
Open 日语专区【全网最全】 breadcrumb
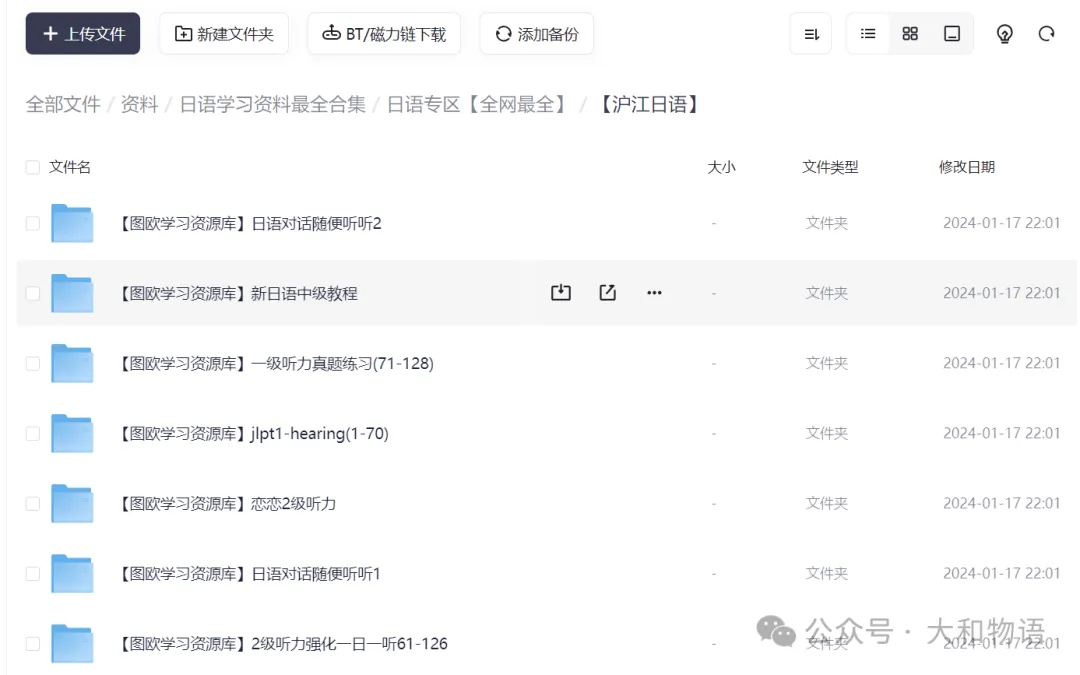pos(479,104)
